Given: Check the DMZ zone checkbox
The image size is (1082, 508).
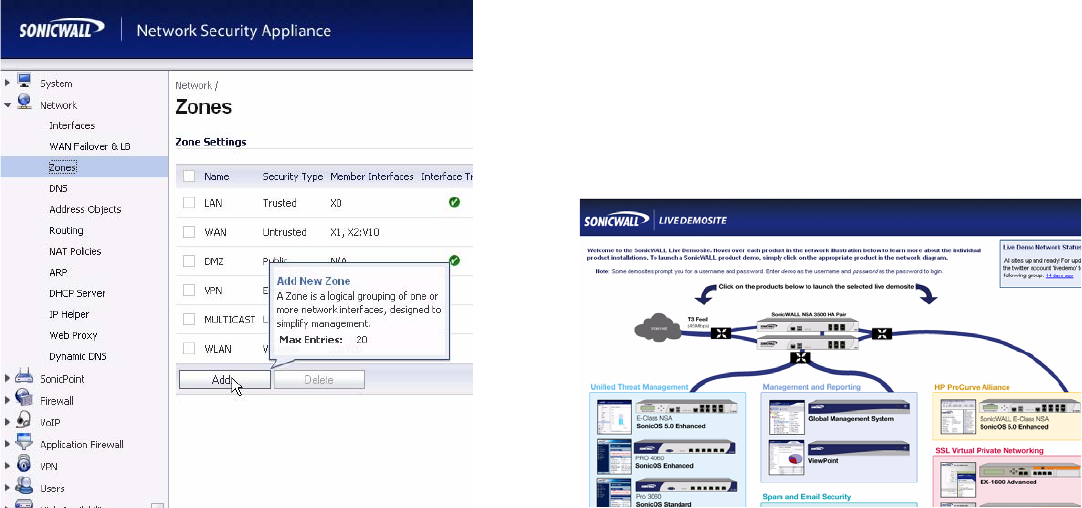Looking at the screenshot, I should [x=189, y=261].
